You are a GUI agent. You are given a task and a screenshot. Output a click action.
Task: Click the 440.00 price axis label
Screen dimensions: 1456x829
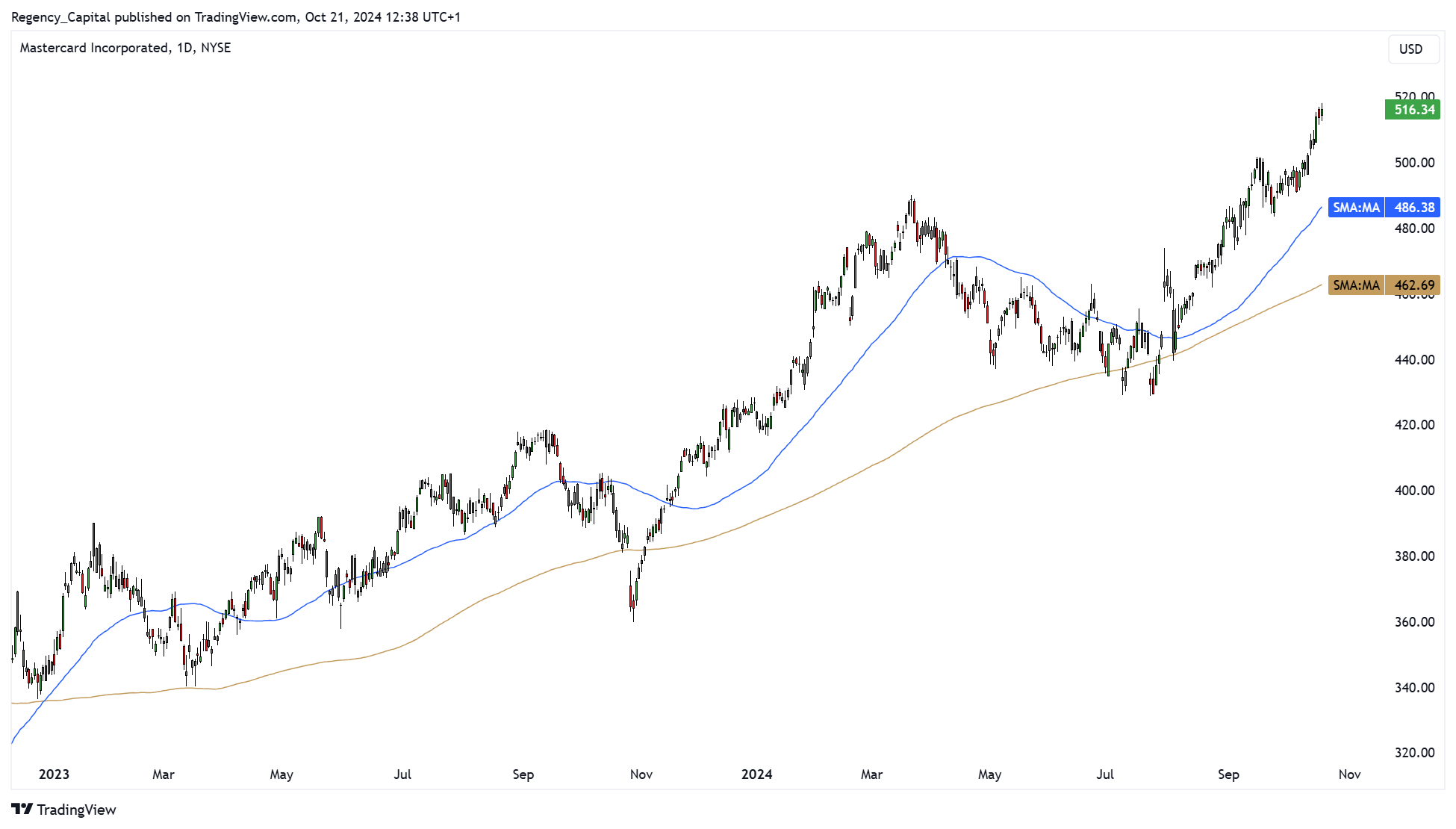[1414, 360]
